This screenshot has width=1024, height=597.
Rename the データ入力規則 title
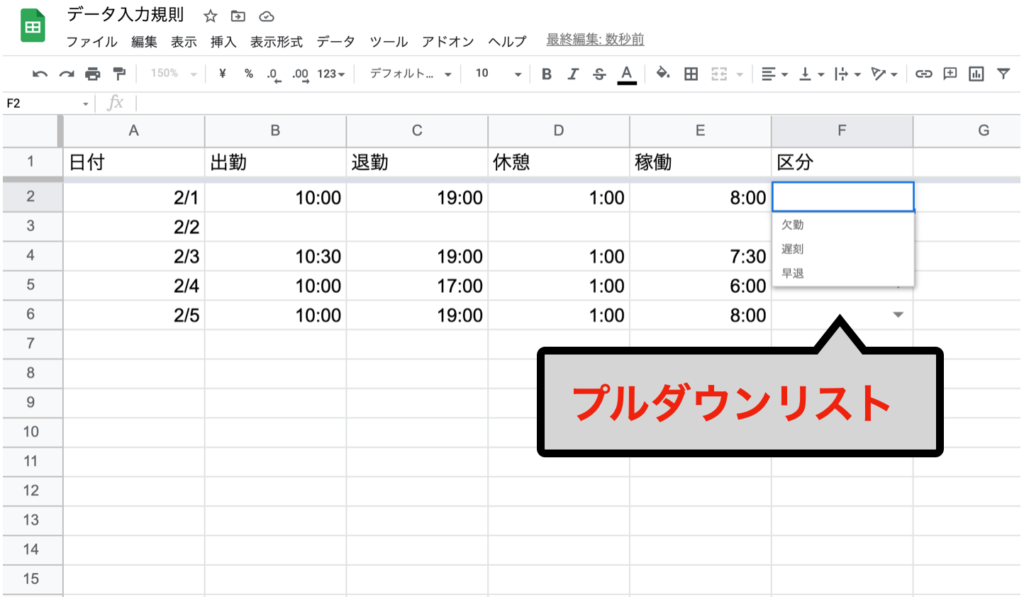click(x=125, y=15)
